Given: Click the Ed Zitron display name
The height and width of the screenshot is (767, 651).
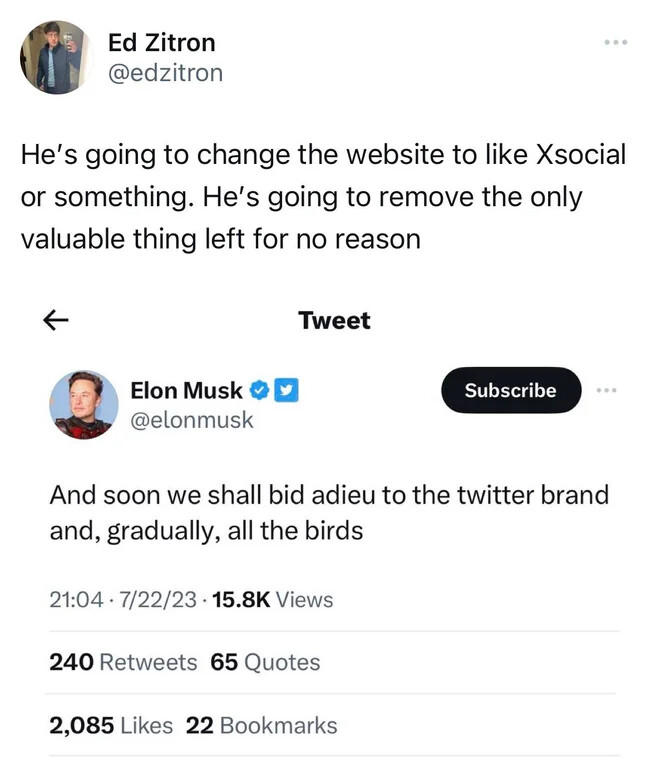Looking at the screenshot, I should tap(161, 43).
